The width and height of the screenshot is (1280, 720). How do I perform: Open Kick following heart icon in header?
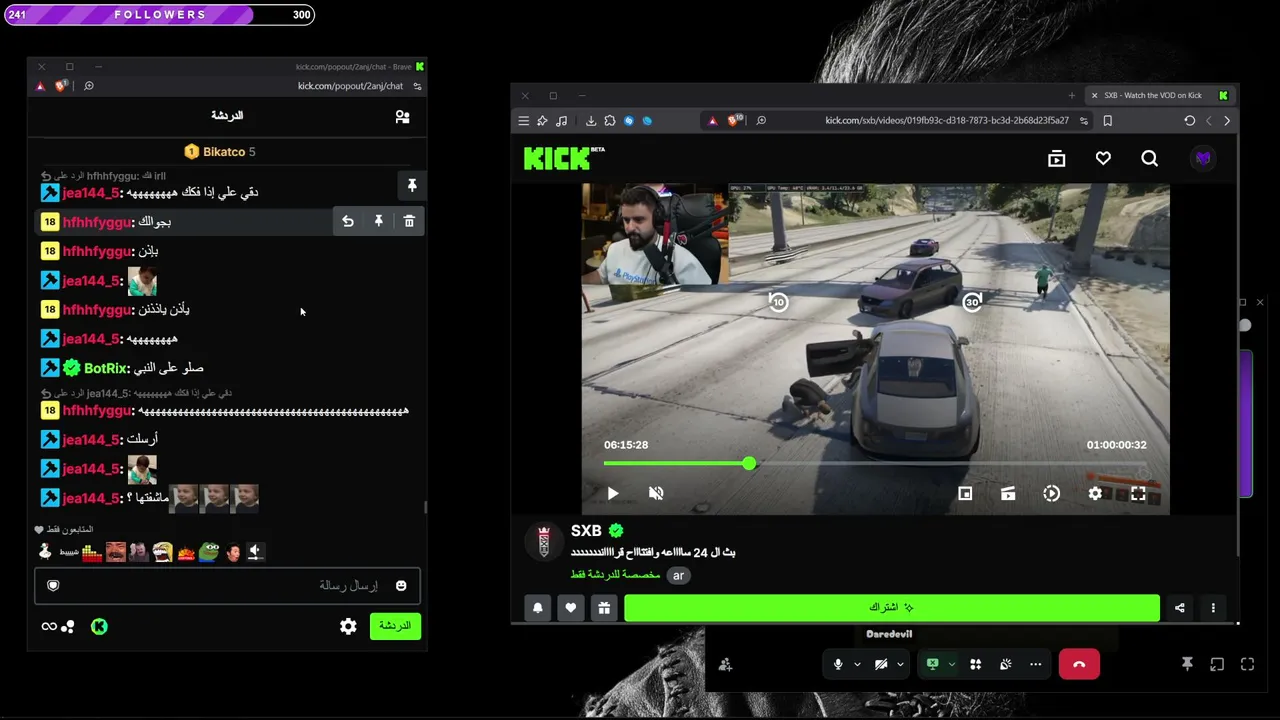tap(1103, 158)
